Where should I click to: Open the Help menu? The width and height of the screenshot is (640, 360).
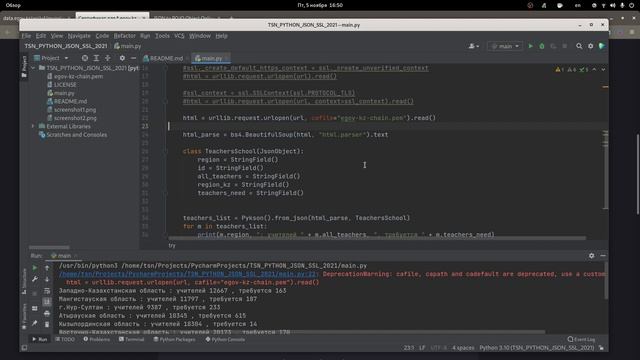point(221,36)
